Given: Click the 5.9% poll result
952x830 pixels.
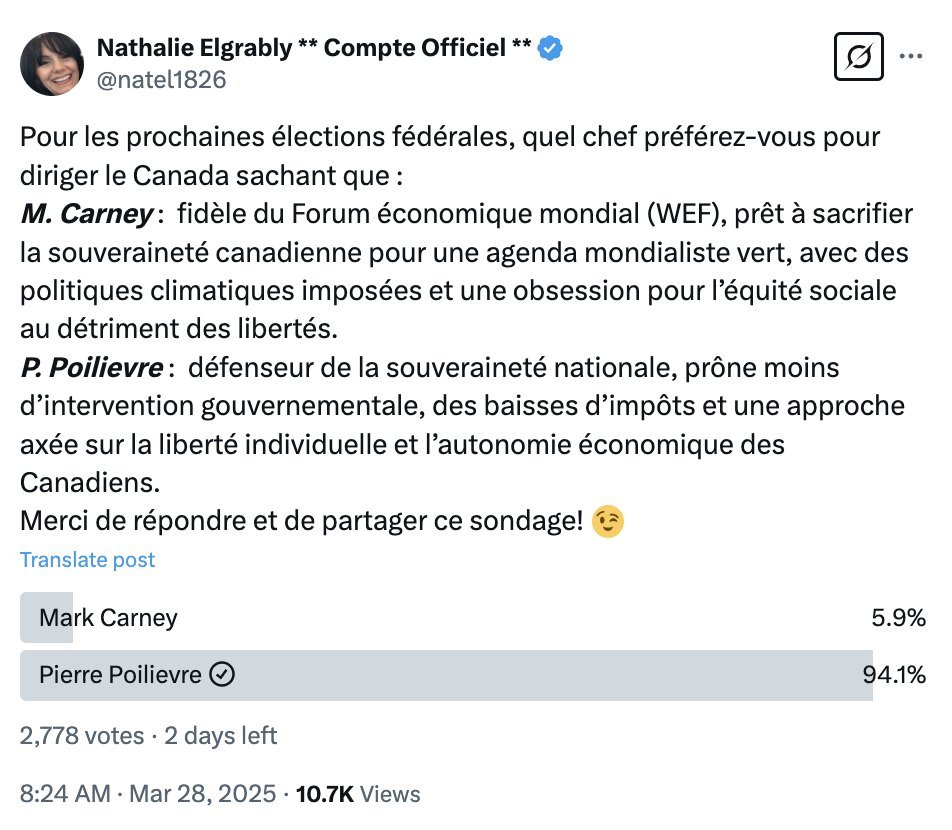Looking at the screenshot, I should pos(898,617).
